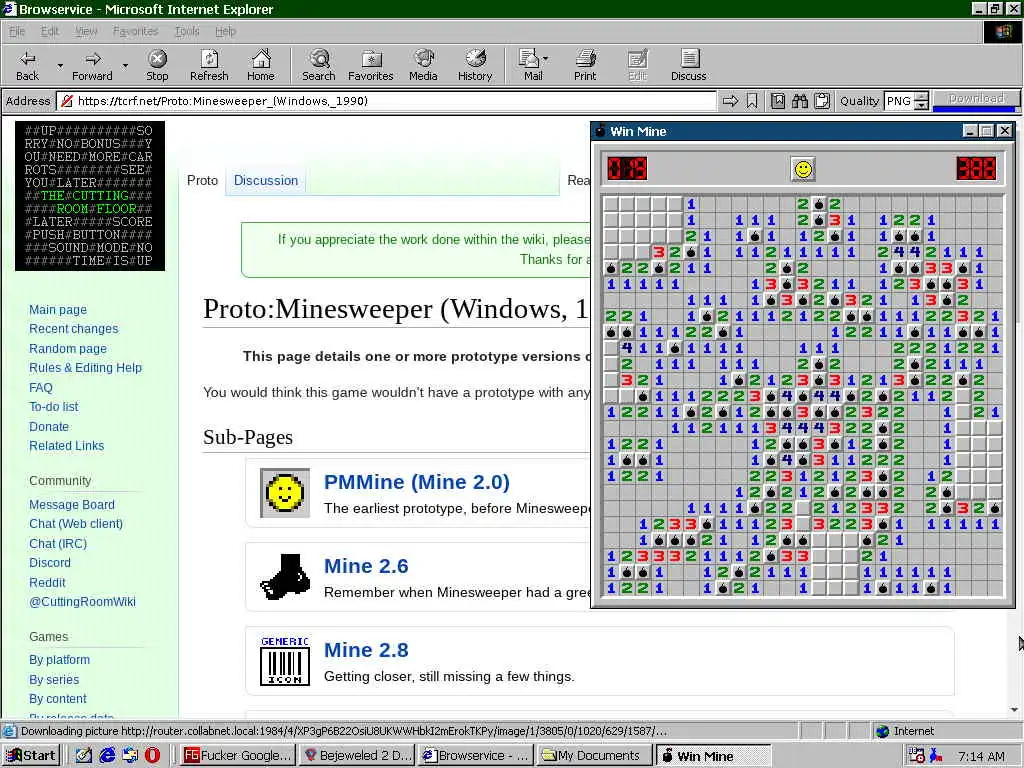The height and width of the screenshot is (768, 1024).
Task: Click the page scrollbar down arrow
Action: (x=1014, y=710)
